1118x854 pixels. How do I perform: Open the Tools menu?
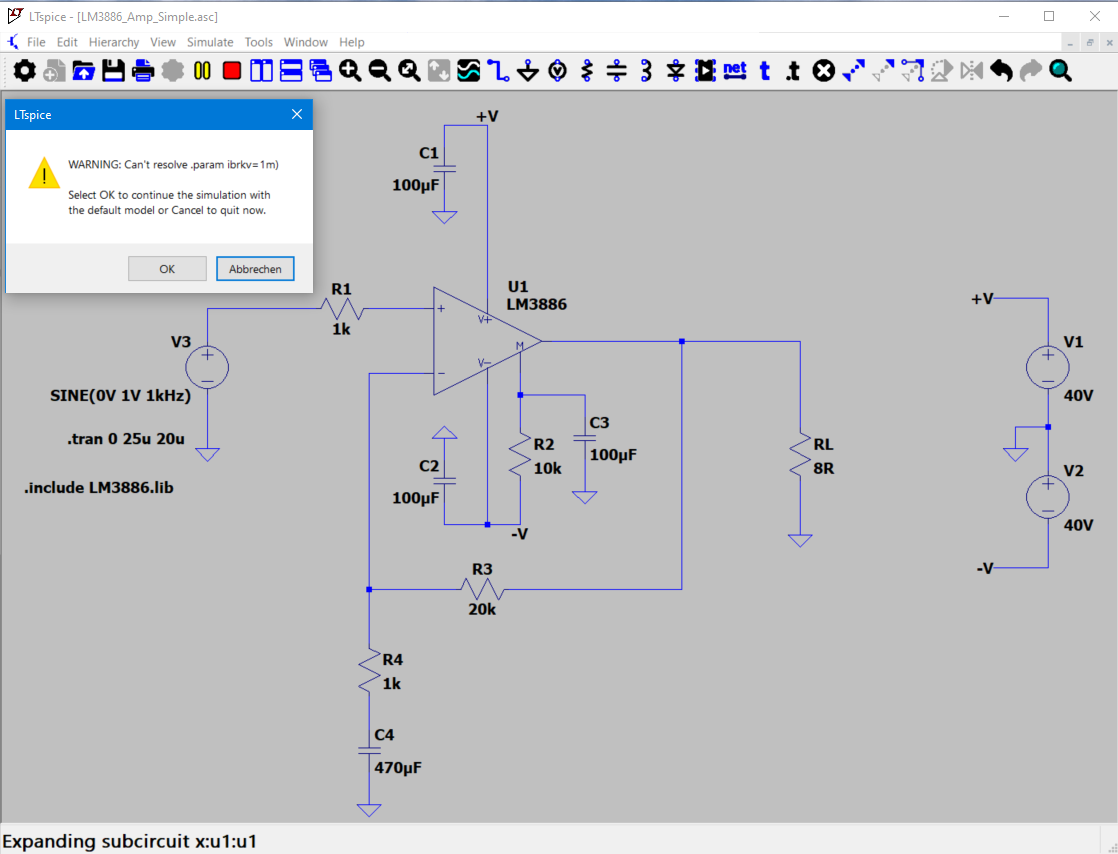(x=258, y=42)
